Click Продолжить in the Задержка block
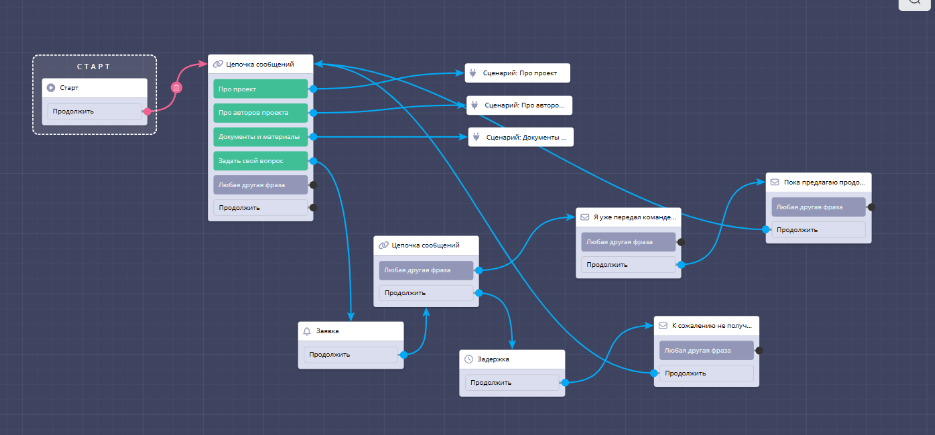Screen dimensions: 935x435 (510, 382)
